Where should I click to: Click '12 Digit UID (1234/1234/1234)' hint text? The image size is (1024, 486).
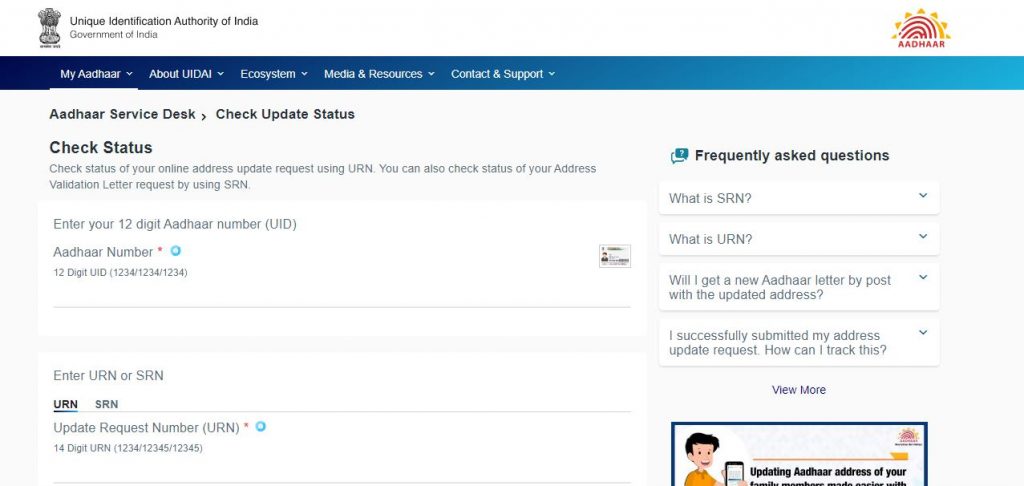(120, 272)
